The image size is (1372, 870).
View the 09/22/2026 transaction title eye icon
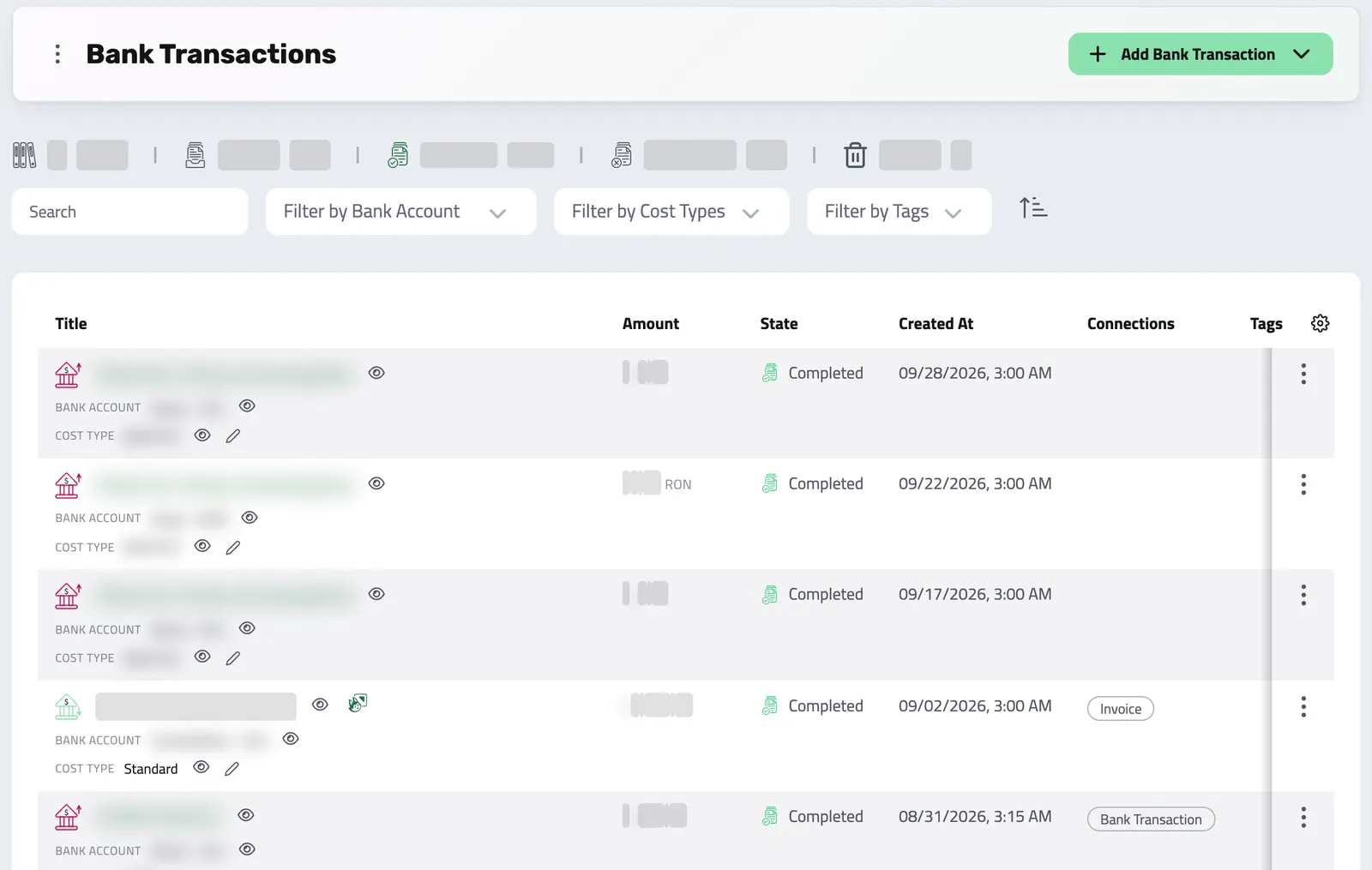point(376,483)
